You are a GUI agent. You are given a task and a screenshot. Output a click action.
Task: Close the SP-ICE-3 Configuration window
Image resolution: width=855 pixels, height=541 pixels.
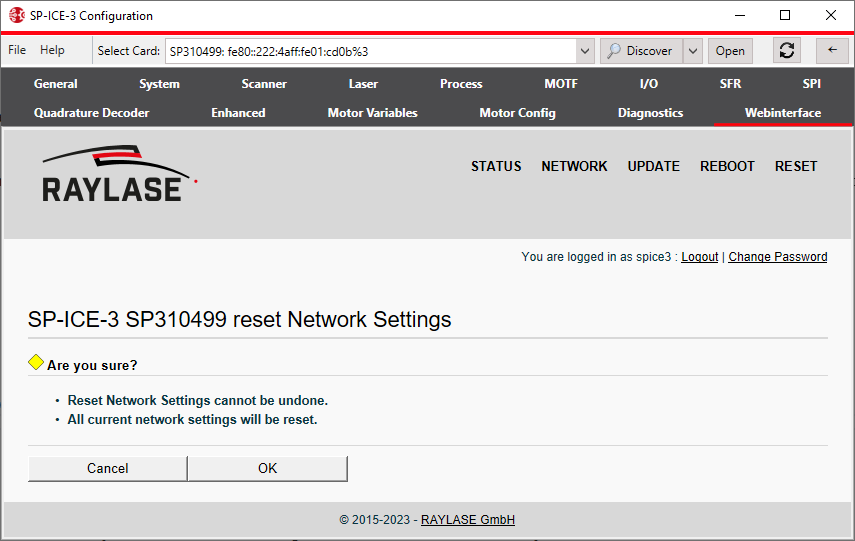(x=830, y=15)
